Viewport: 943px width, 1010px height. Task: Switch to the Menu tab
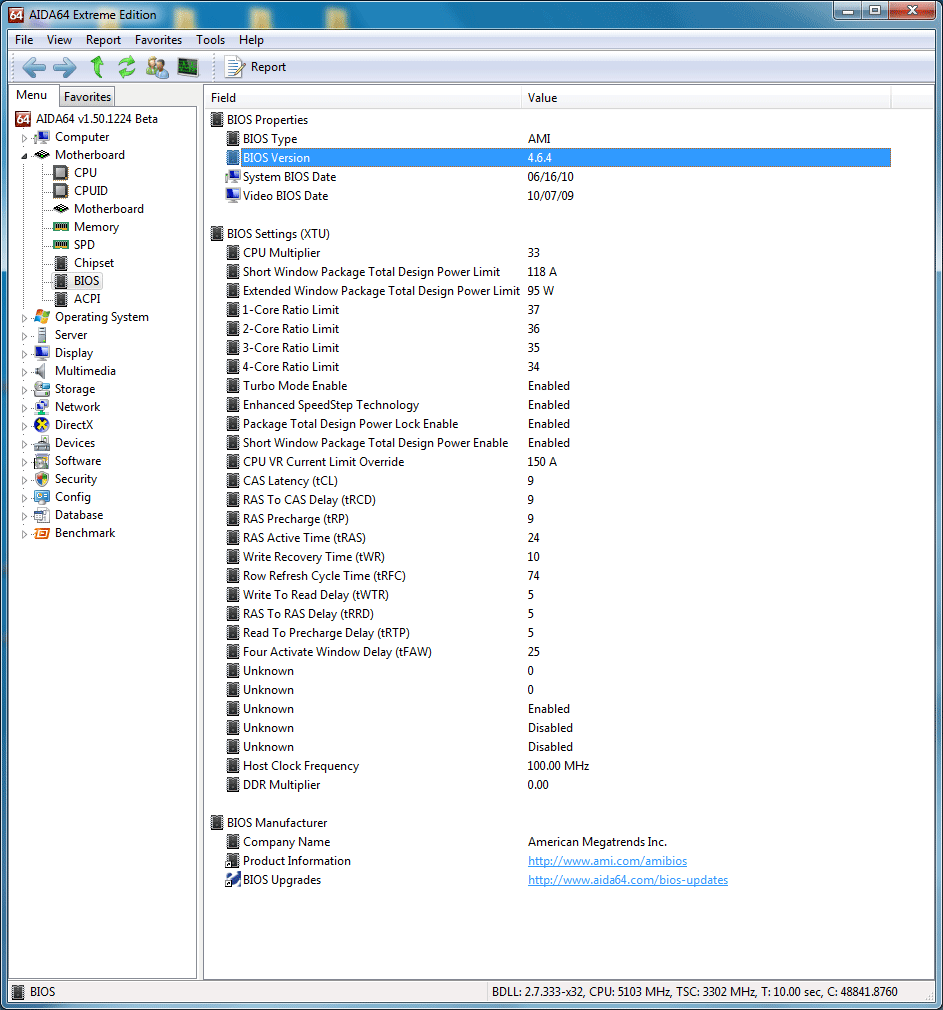(x=32, y=95)
